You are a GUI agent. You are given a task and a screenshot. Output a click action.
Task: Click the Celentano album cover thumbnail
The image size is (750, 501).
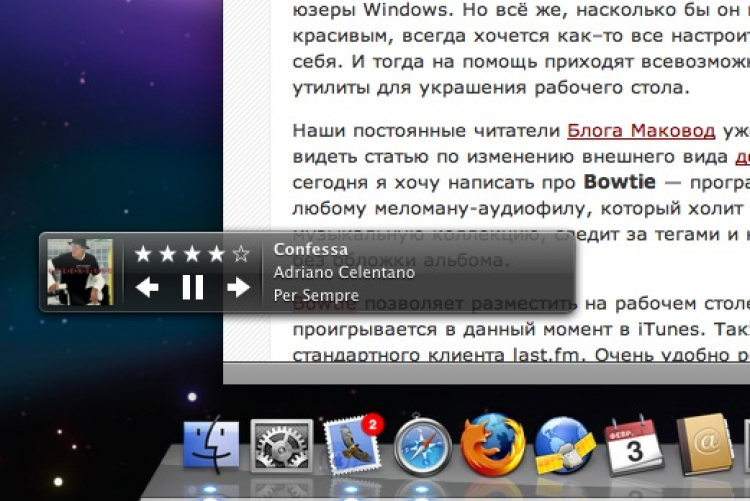(80, 272)
